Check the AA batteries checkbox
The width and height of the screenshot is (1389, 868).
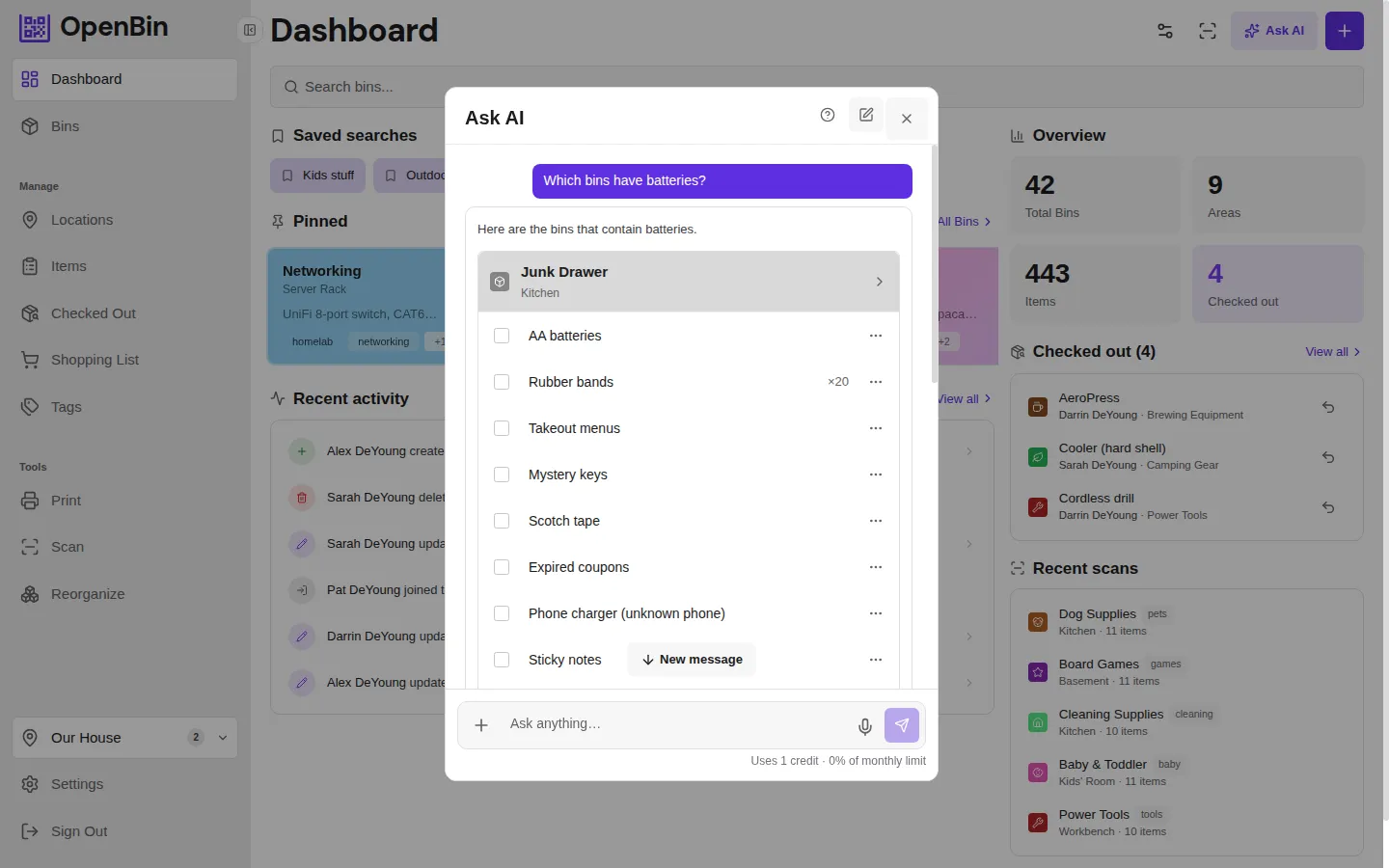pyautogui.click(x=502, y=336)
